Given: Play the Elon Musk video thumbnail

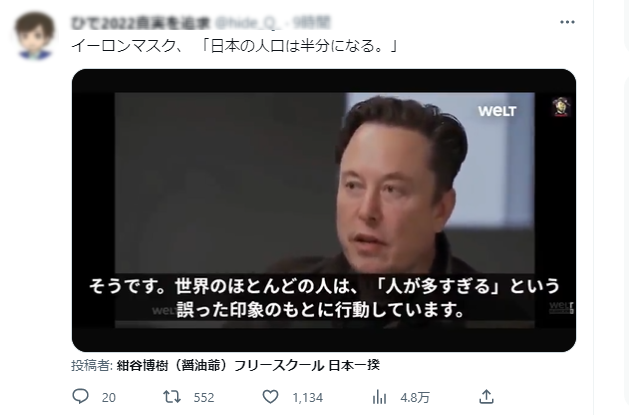Looking at the screenshot, I should coord(324,210).
